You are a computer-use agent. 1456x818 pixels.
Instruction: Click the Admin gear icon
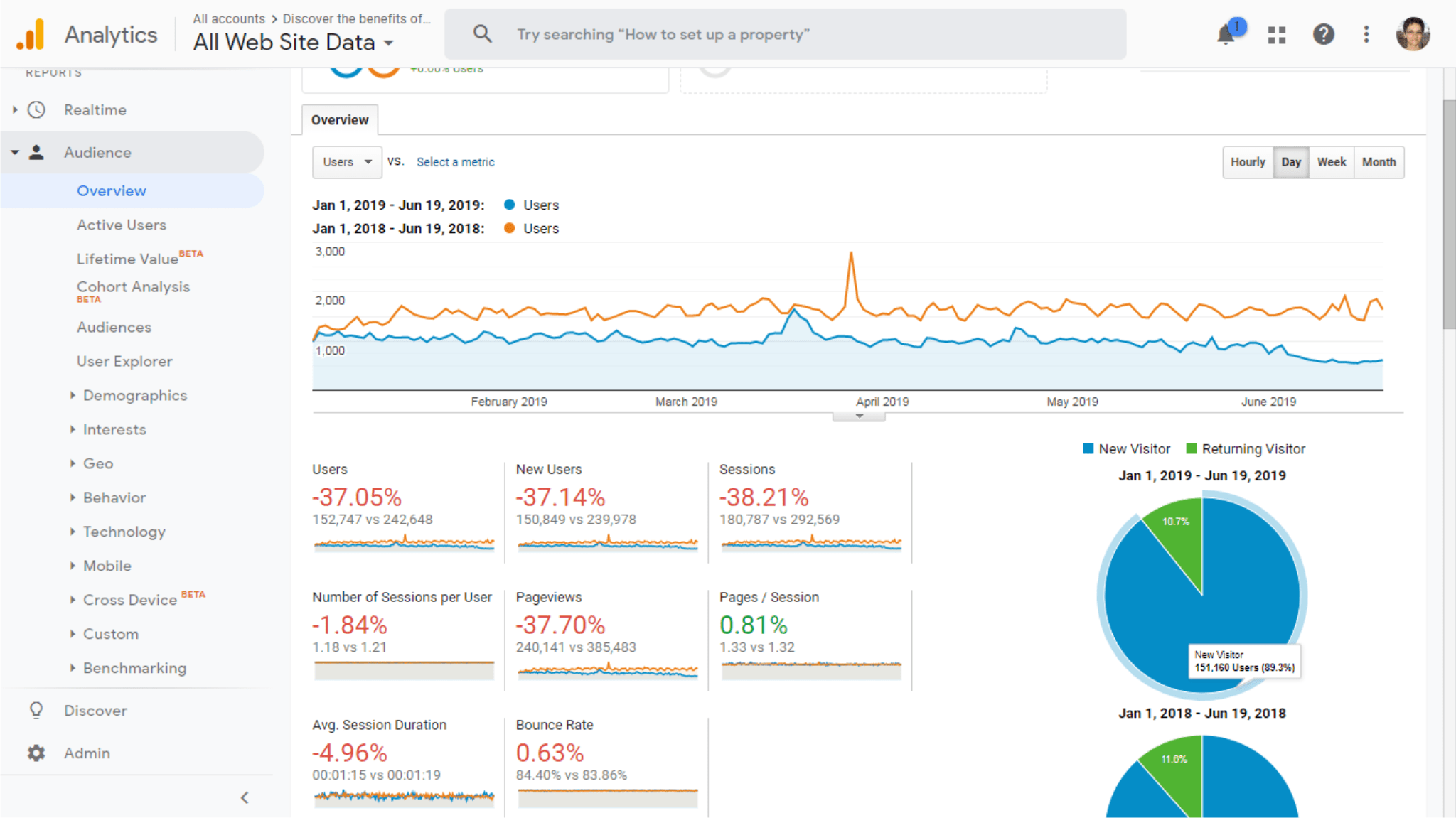click(x=36, y=753)
